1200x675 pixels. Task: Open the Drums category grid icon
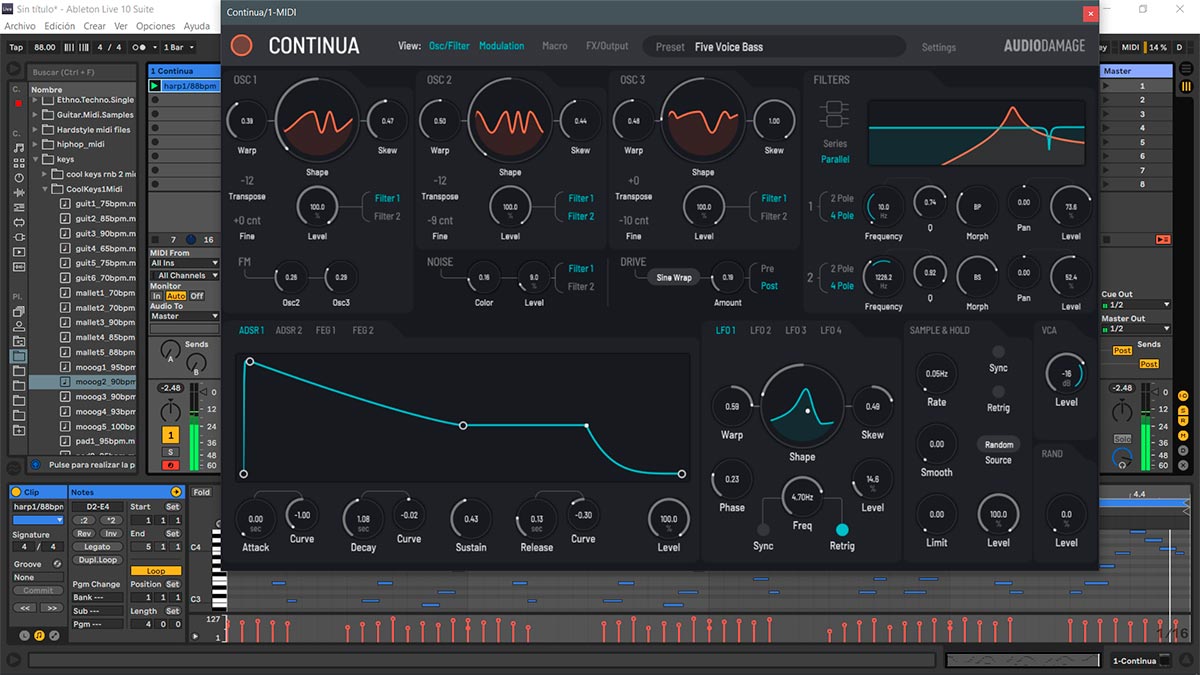18,163
